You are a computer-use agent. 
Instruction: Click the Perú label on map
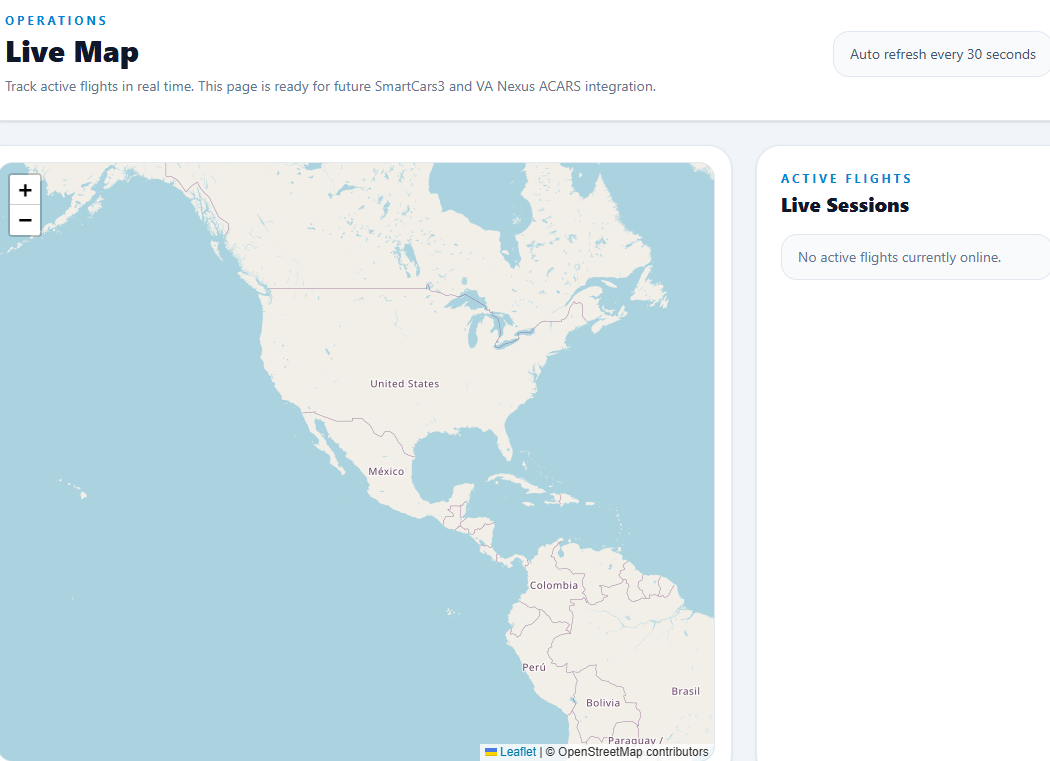click(x=534, y=667)
